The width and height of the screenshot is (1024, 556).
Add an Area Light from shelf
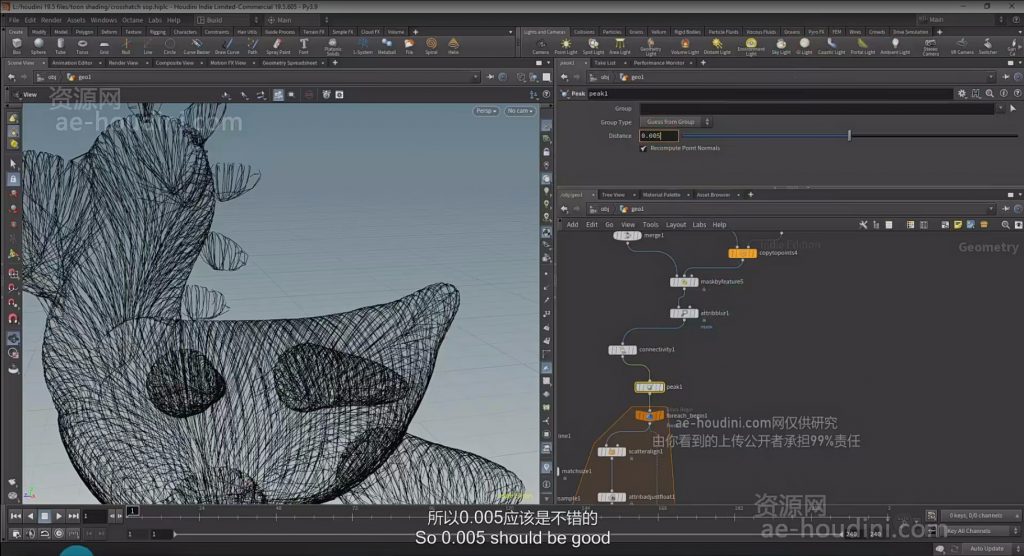click(x=620, y=46)
